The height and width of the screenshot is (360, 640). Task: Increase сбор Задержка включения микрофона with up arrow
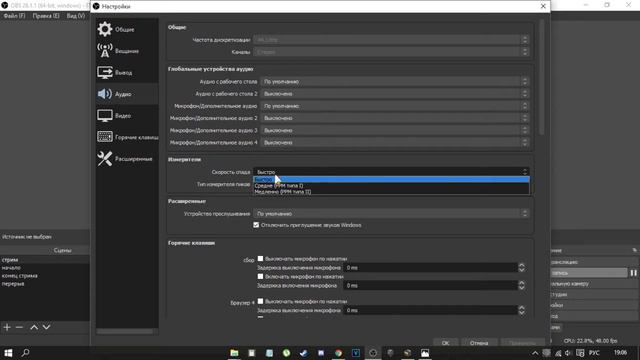(522, 283)
